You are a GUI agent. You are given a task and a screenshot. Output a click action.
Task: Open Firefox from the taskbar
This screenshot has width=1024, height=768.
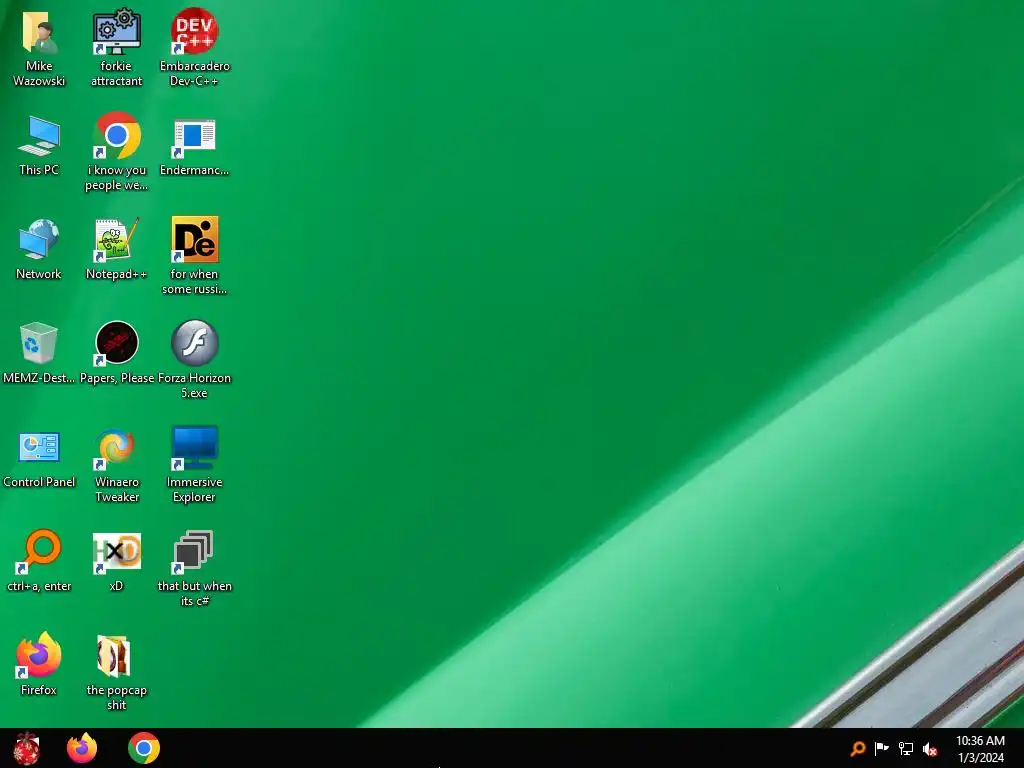tap(82, 748)
